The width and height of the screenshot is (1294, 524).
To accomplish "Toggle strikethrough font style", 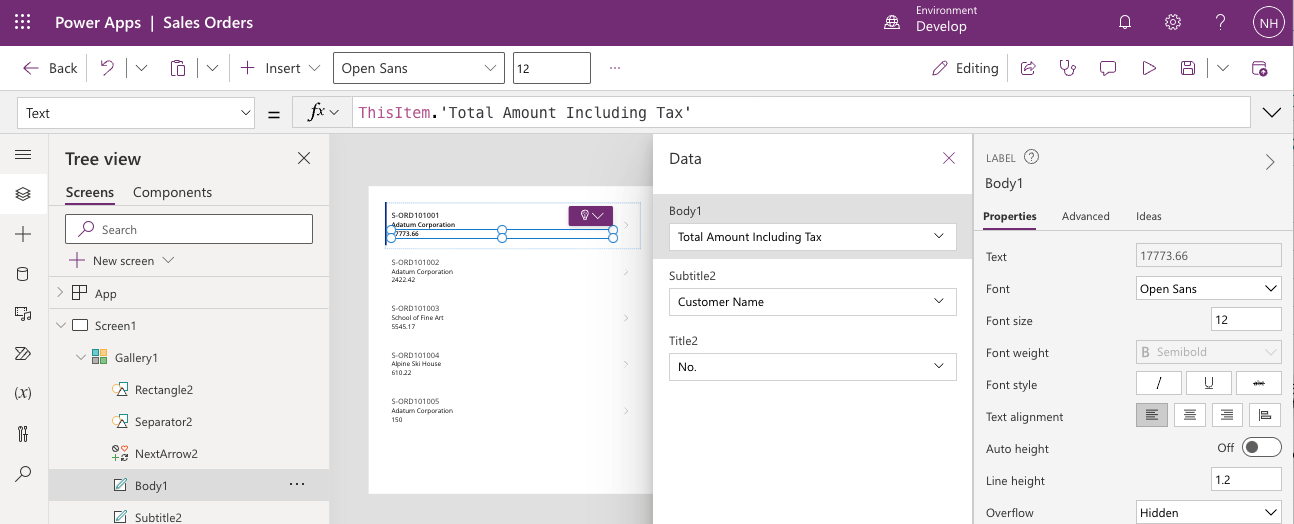I will pyautogui.click(x=1259, y=383).
